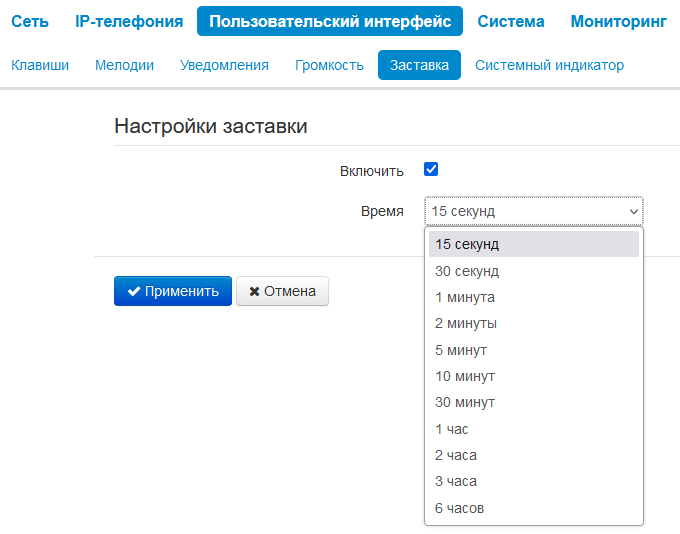Go to the Громкость sub-tab
Viewport: 680px width, 534px height.
pyautogui.click(x=329, y=65)
